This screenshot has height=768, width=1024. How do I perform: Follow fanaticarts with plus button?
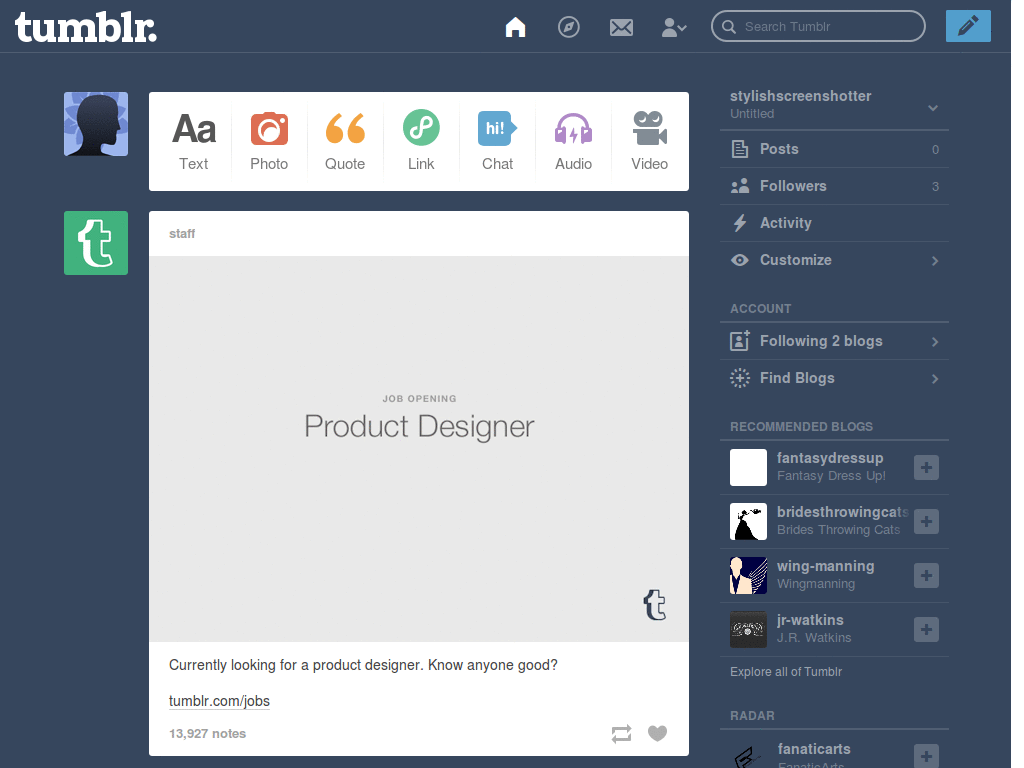926,756
